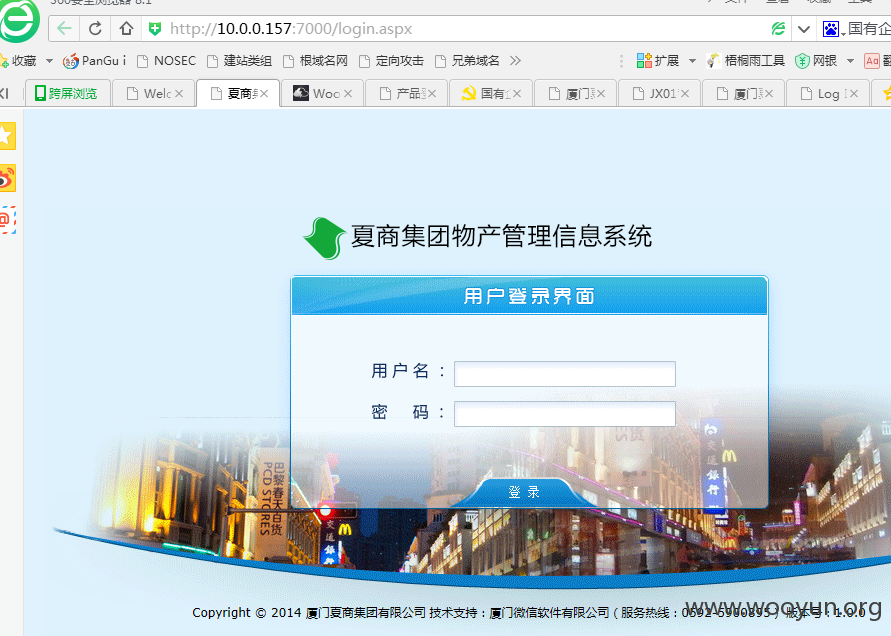Click the browser back arrow
The image size is (891, 636).
tap(64, 28)
